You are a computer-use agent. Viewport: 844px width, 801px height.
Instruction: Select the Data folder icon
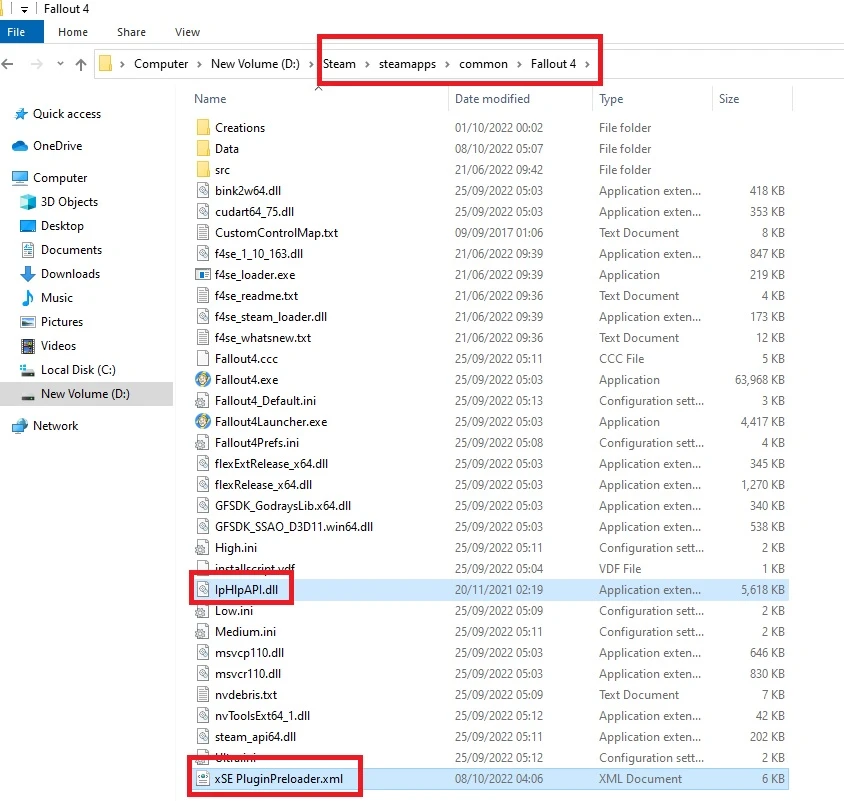coord(203,149)
